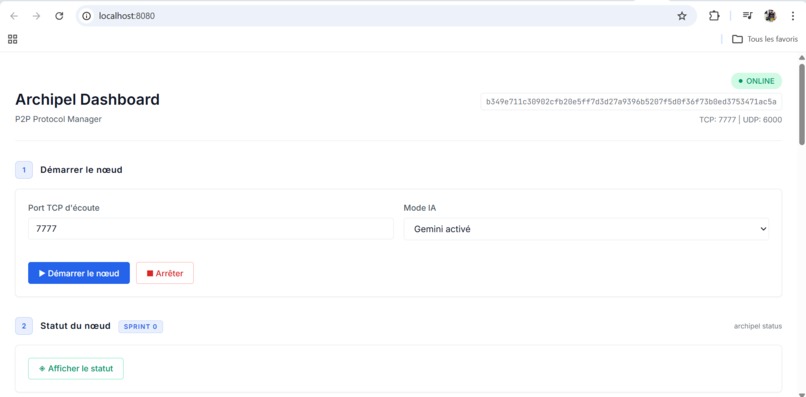
Task: Click the P2P Protocol Manager subtitle
Action: [58, 119]
